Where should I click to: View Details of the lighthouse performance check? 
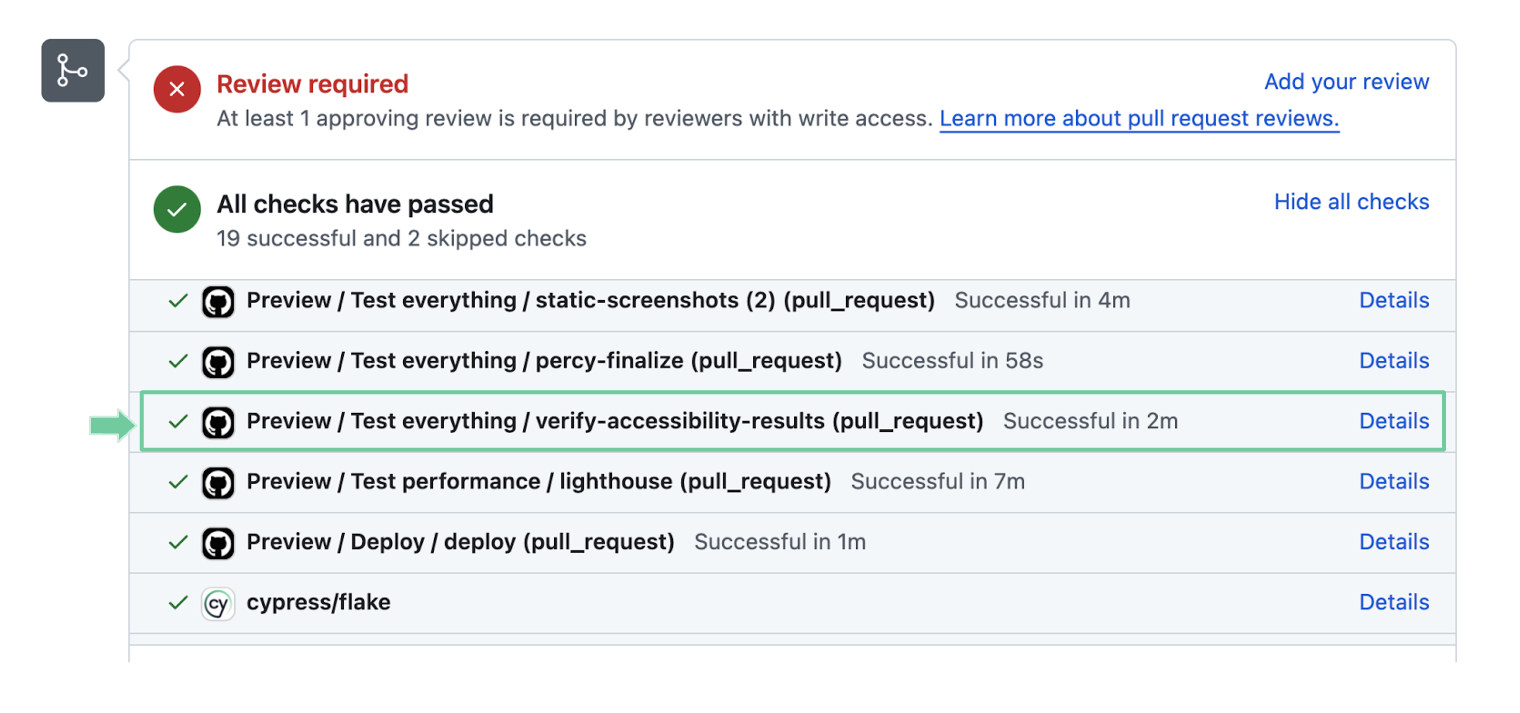(x=1394, y=482)
